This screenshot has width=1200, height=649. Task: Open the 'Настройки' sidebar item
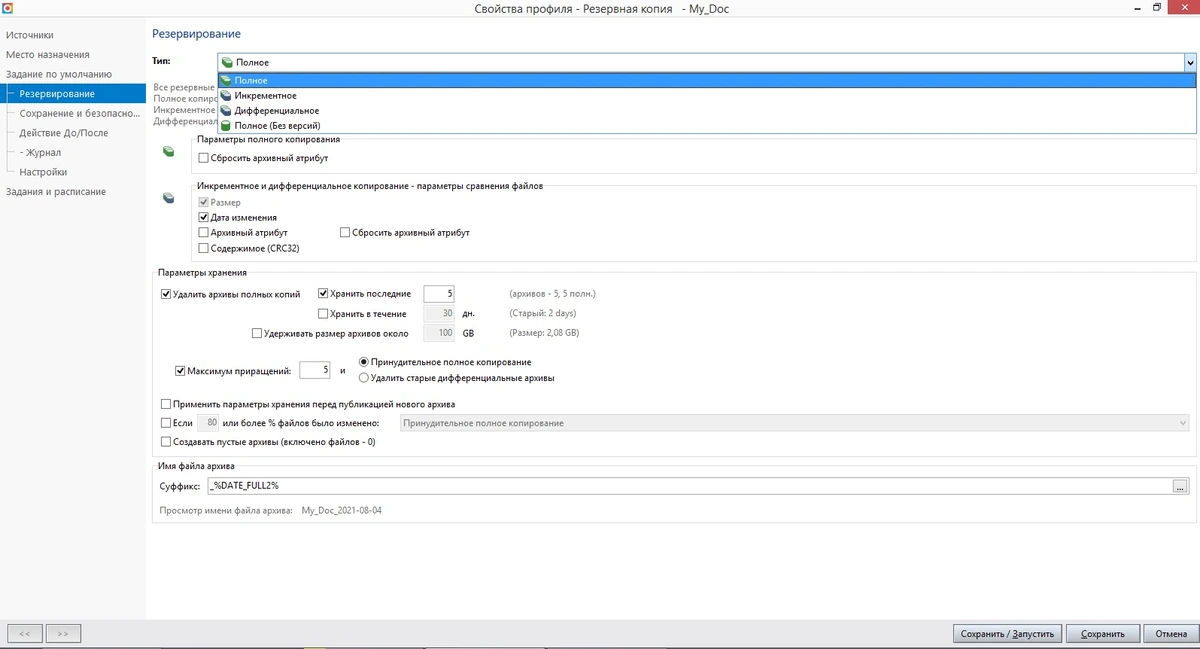(x=43, y=172)
